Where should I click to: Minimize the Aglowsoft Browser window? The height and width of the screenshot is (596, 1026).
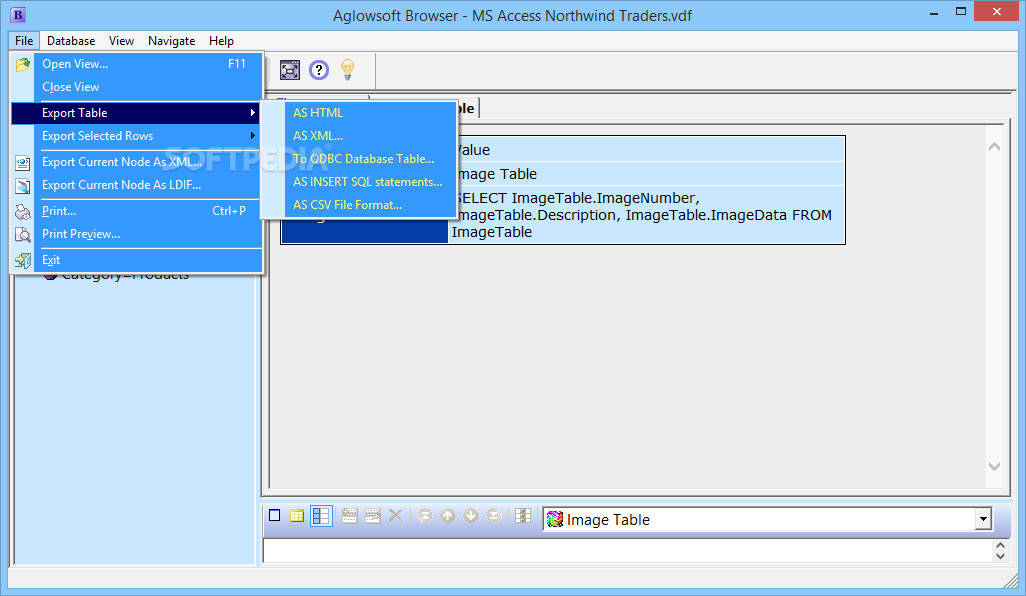coord(934,12)
